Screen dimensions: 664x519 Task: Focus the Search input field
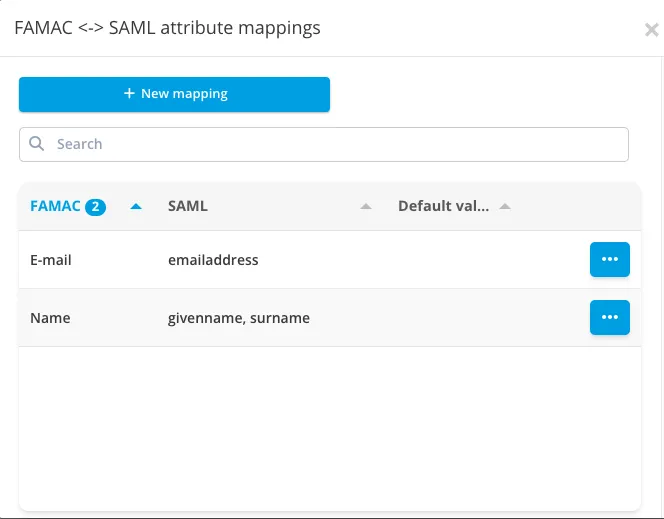[x=324, y=144]
